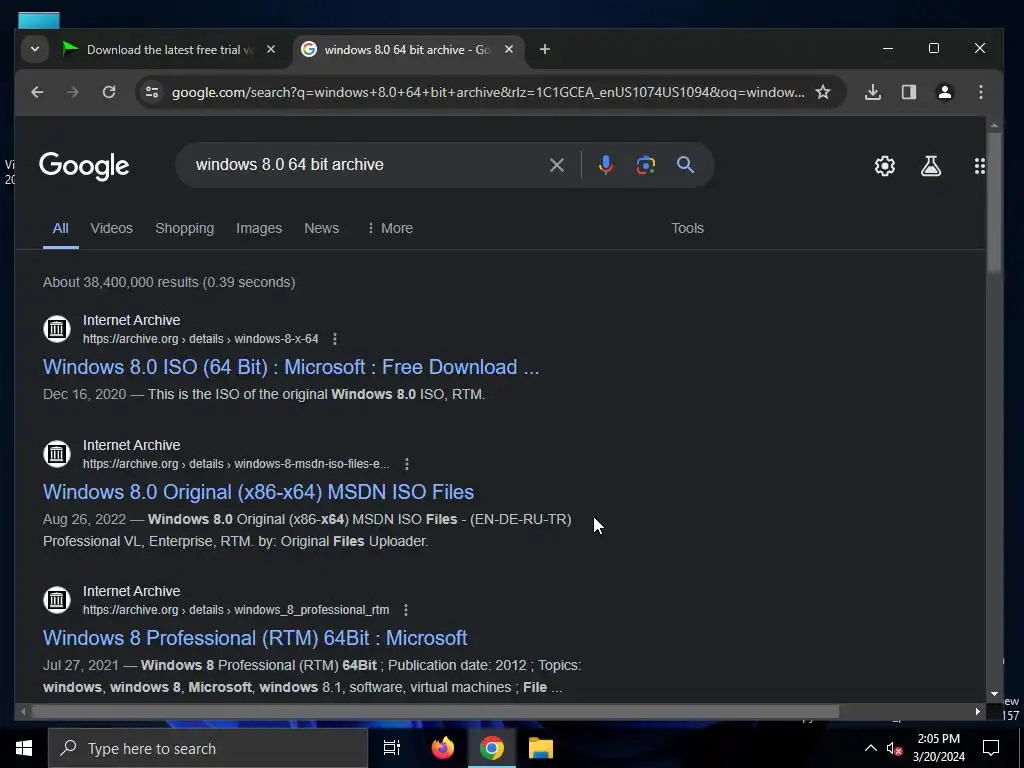The height and width of the screenshot is (768, 1024).
Task: Open File Explorer from the taskbar
Action: 541,748
